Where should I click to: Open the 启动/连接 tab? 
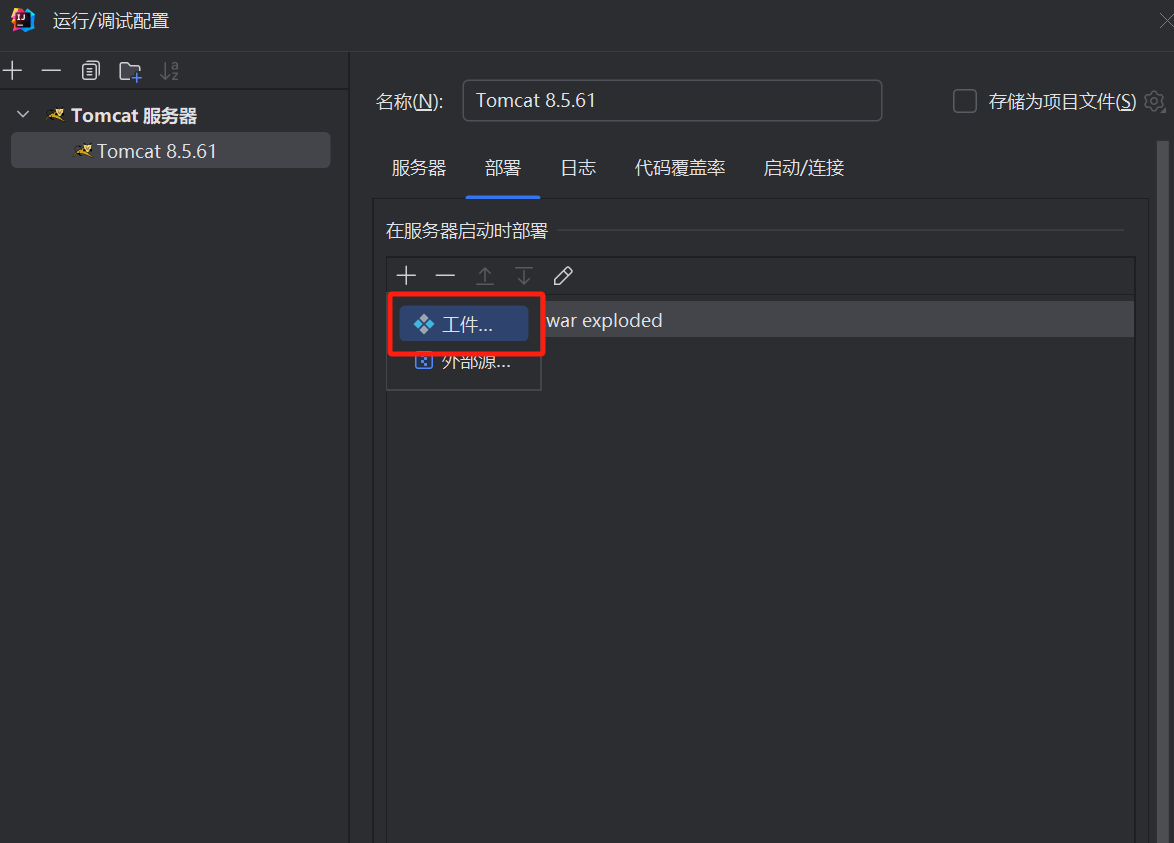pos(804,168)
